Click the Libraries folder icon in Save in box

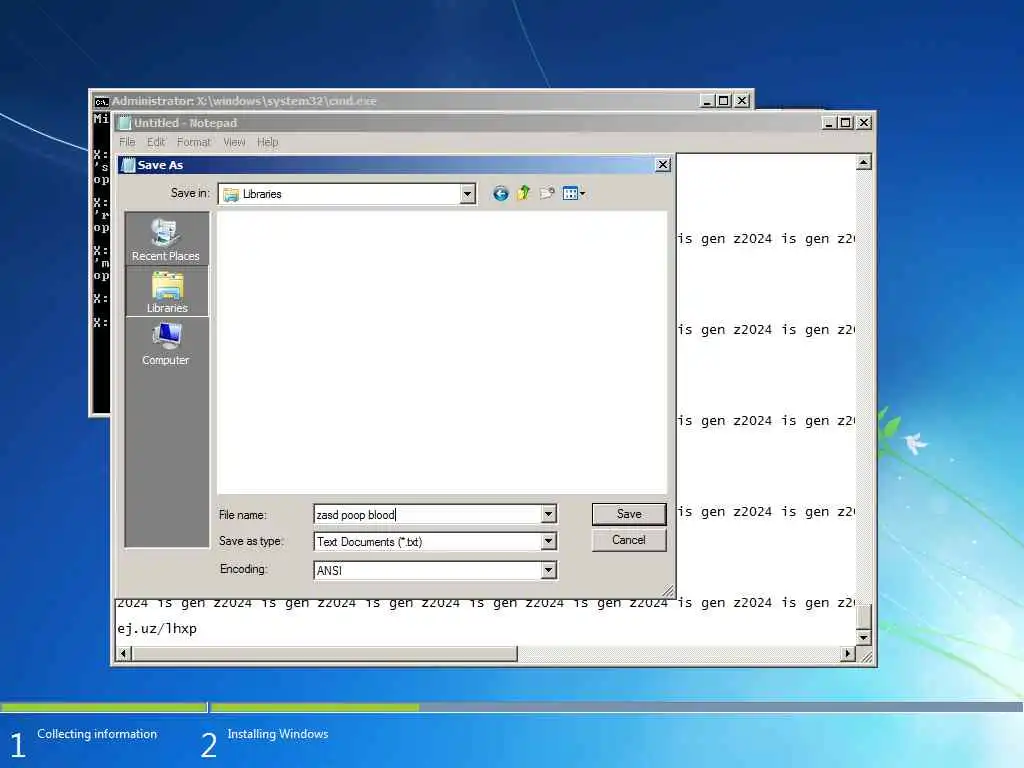[x=231, y=195]
